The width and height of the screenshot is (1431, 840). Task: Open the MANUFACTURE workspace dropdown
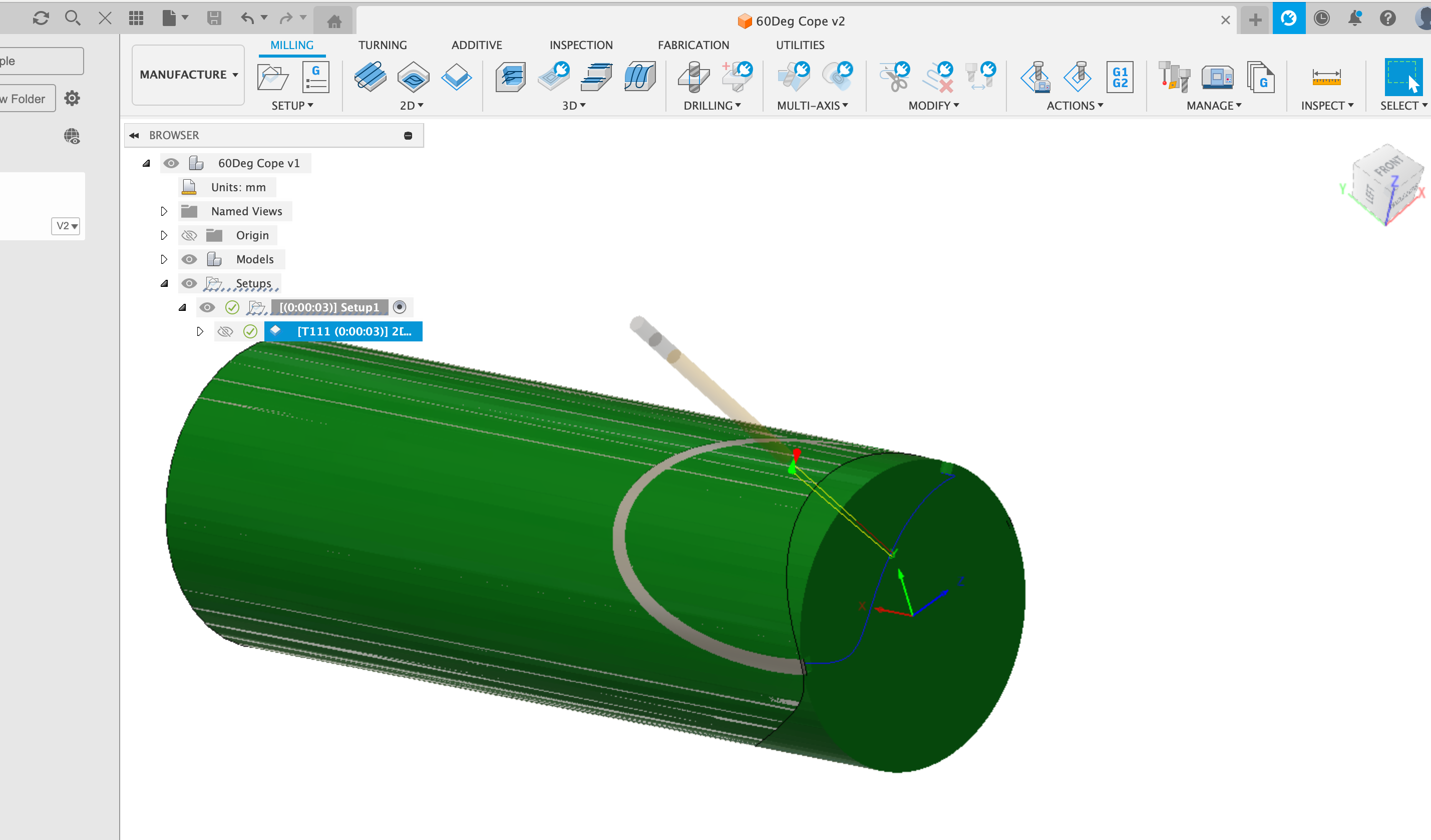(187, 75)
